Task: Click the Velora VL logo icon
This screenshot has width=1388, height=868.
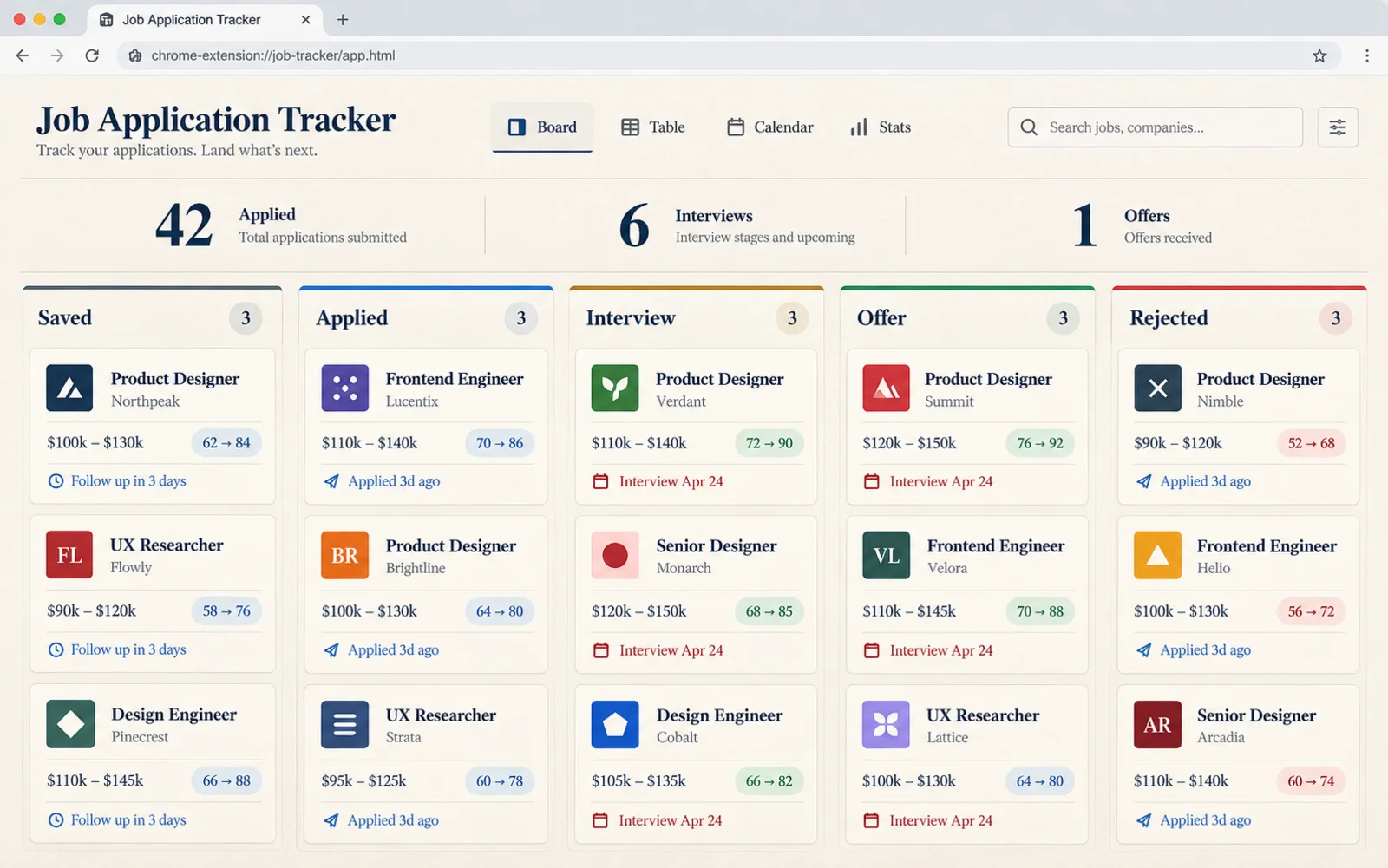Action: pyautogui.click(x=886, y=555)
